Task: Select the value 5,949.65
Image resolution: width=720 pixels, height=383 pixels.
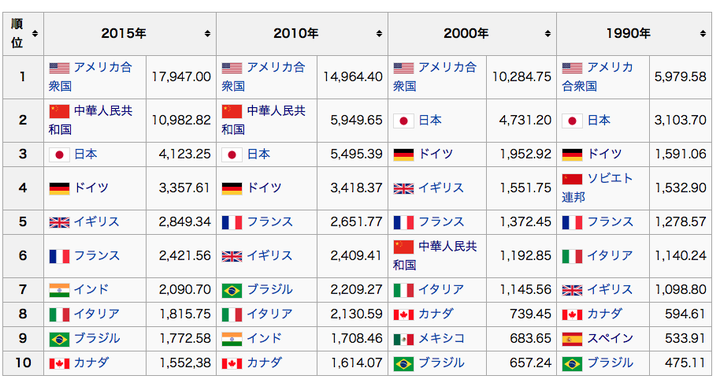Action: [356, 120]
